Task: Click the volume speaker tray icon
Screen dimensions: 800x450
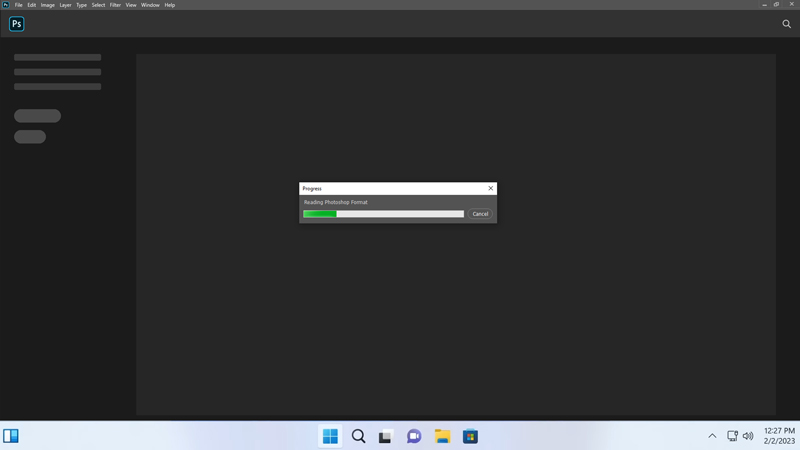Action: [x=748, y=436]
